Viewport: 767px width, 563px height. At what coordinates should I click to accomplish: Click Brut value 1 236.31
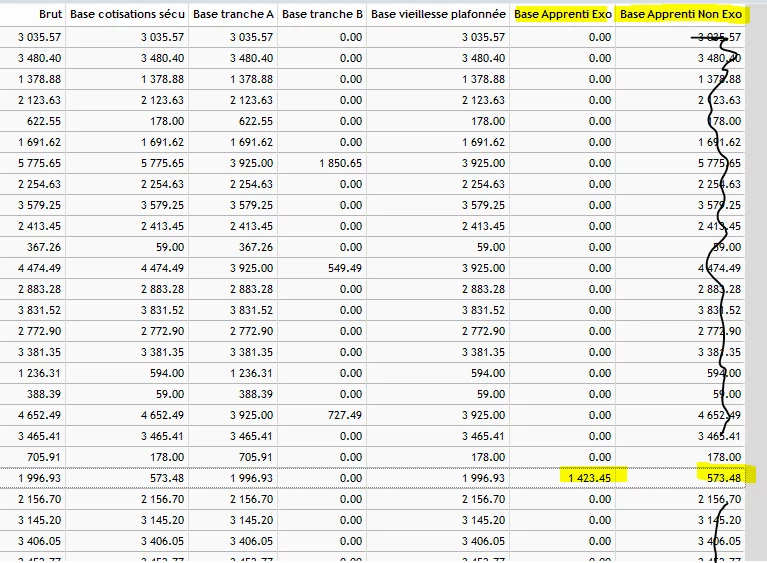(x=40, y=374)
